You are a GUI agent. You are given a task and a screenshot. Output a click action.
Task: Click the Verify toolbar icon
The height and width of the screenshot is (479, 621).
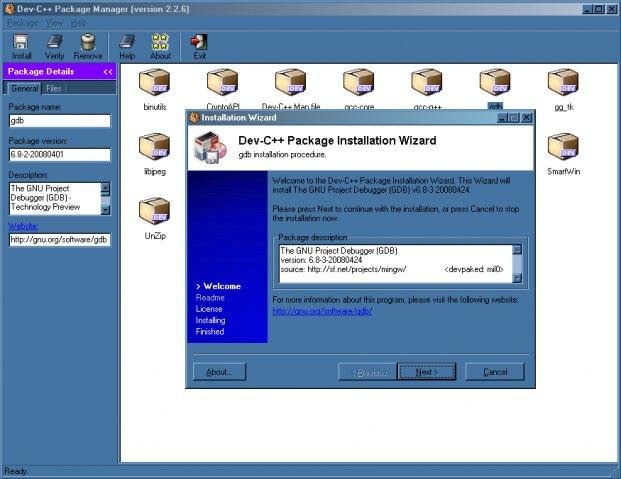(55, 47)
